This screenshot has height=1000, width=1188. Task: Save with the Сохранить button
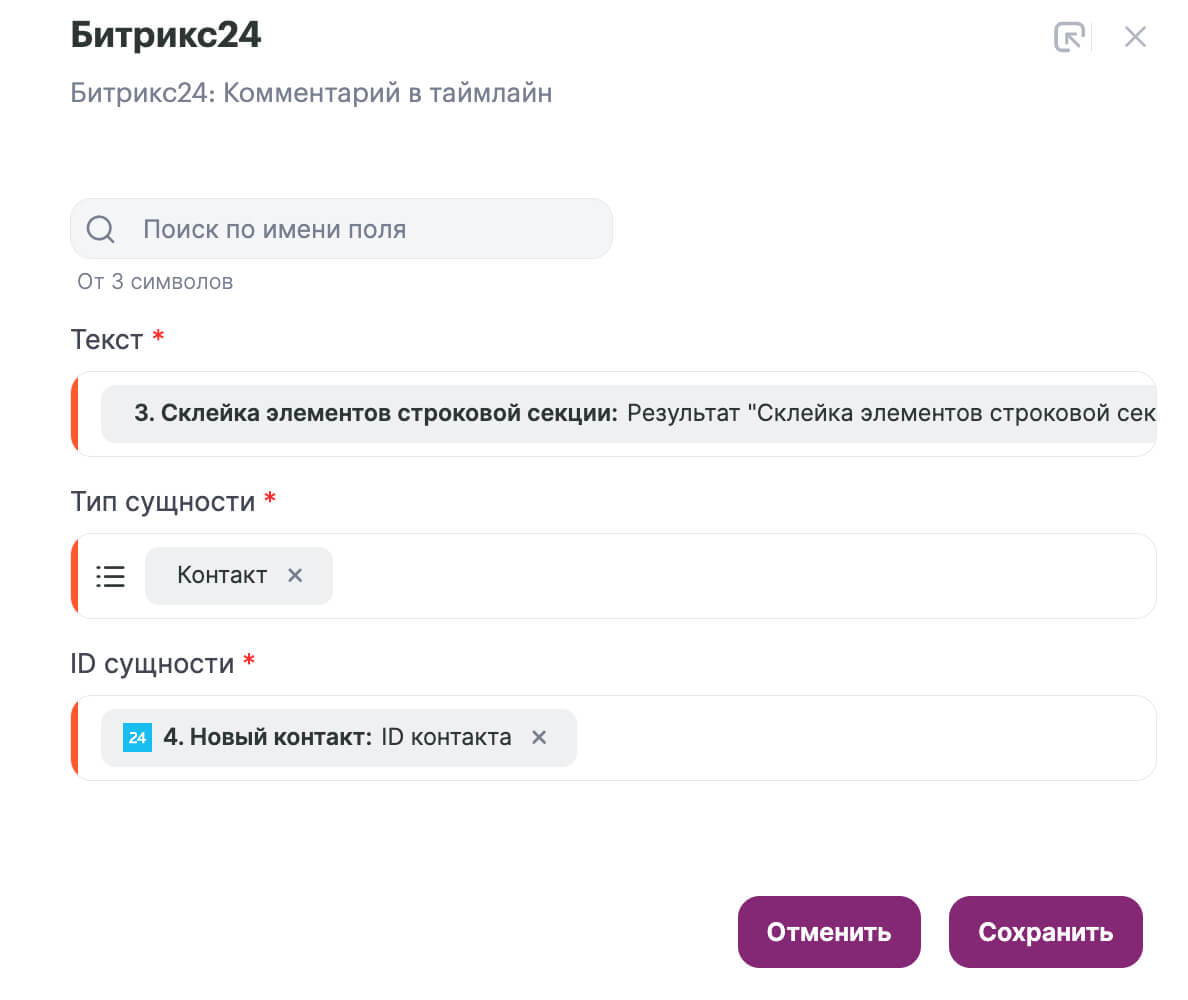coord(1046,932)
